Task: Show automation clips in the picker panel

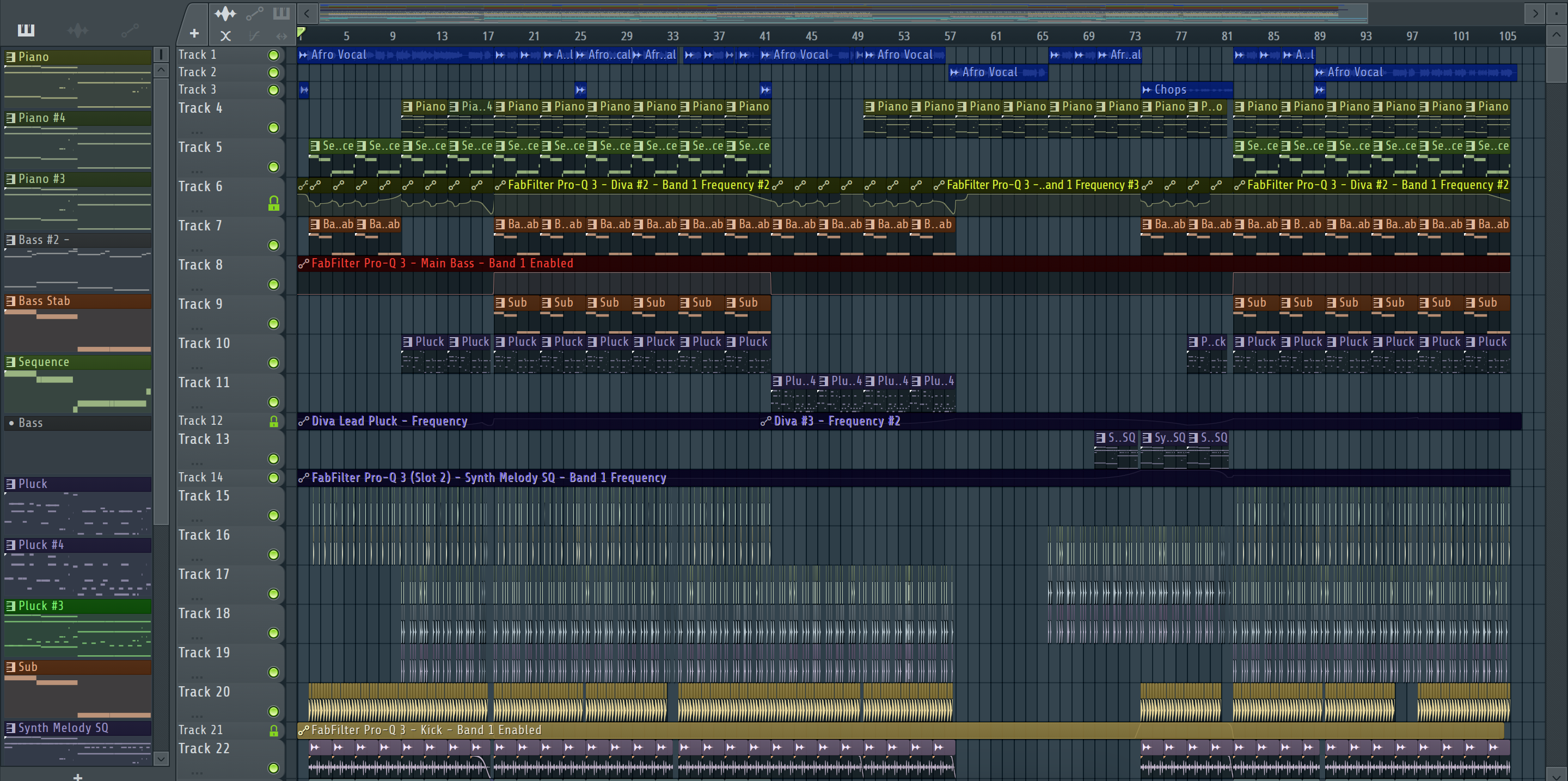Action: tap(129, 30)
